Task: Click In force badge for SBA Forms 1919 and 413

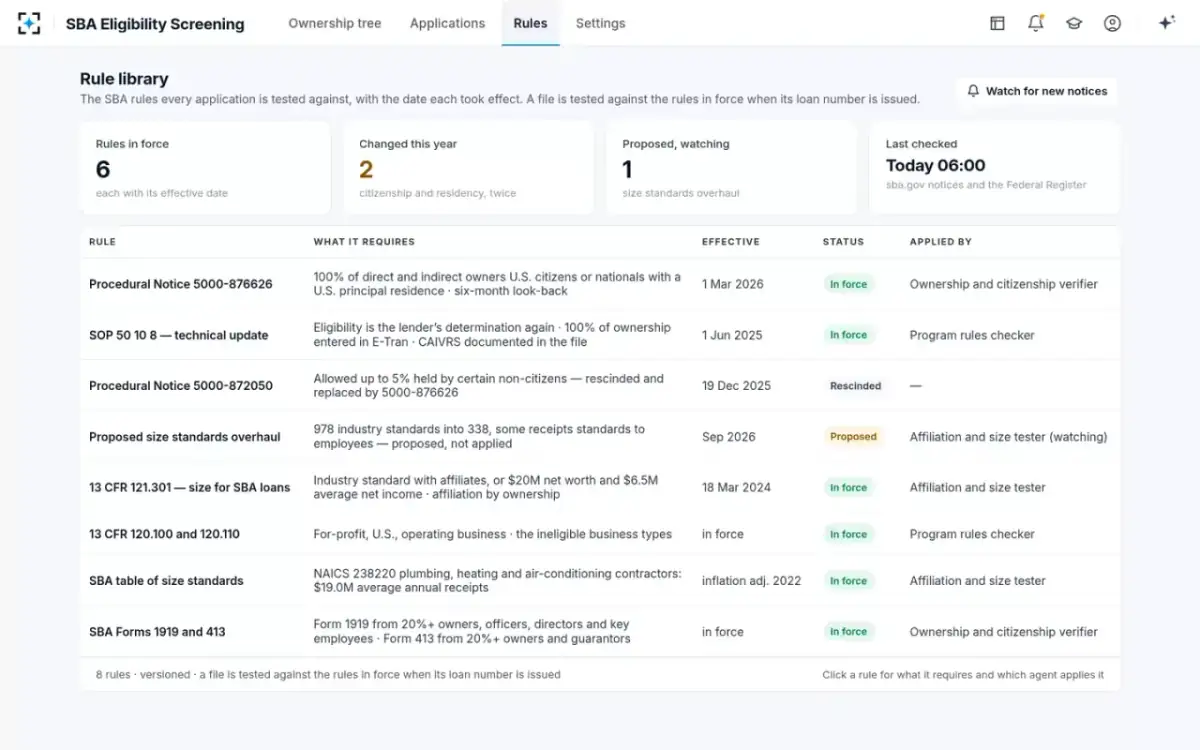Action: pyautogui.click(x=848, y=632)
